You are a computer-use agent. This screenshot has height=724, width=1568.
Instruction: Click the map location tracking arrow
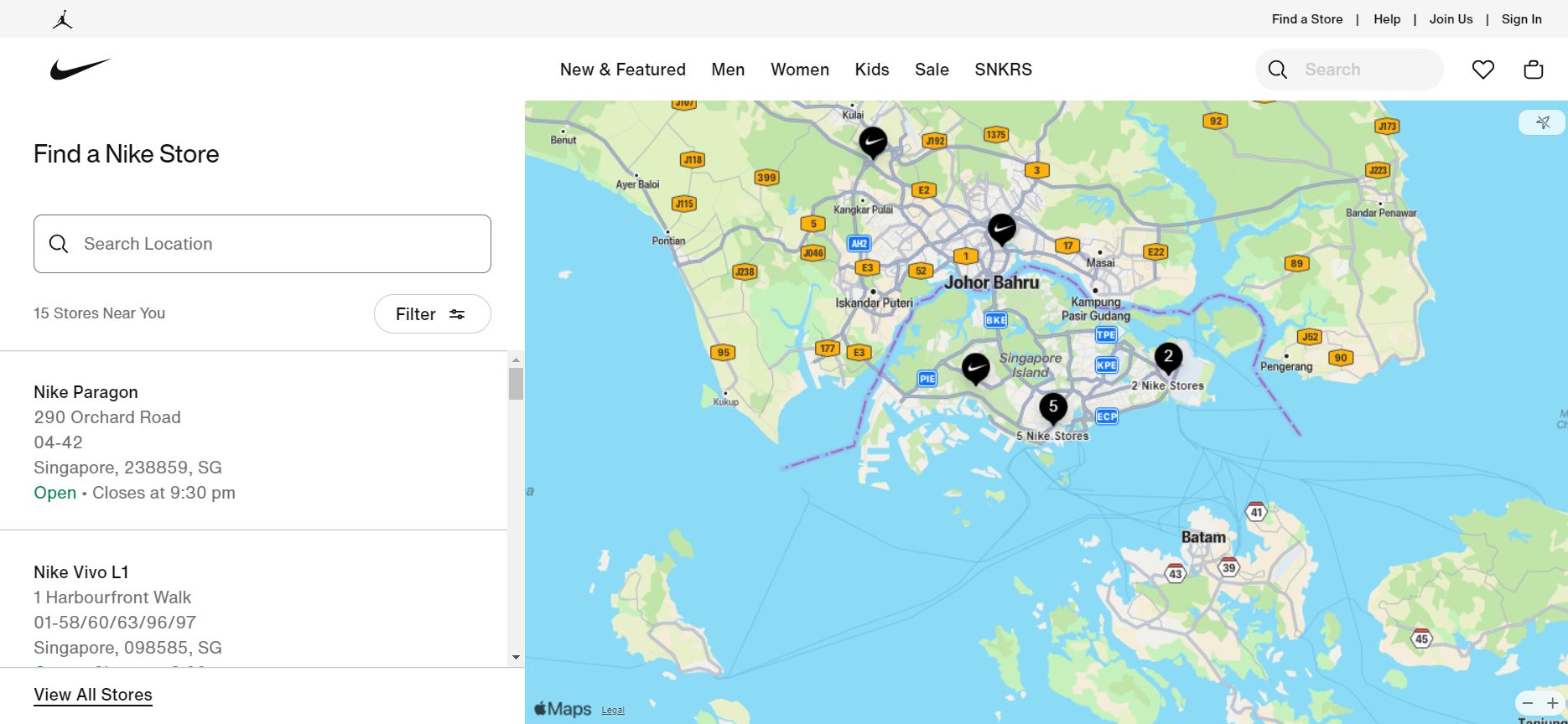[x=1543, y=122]
